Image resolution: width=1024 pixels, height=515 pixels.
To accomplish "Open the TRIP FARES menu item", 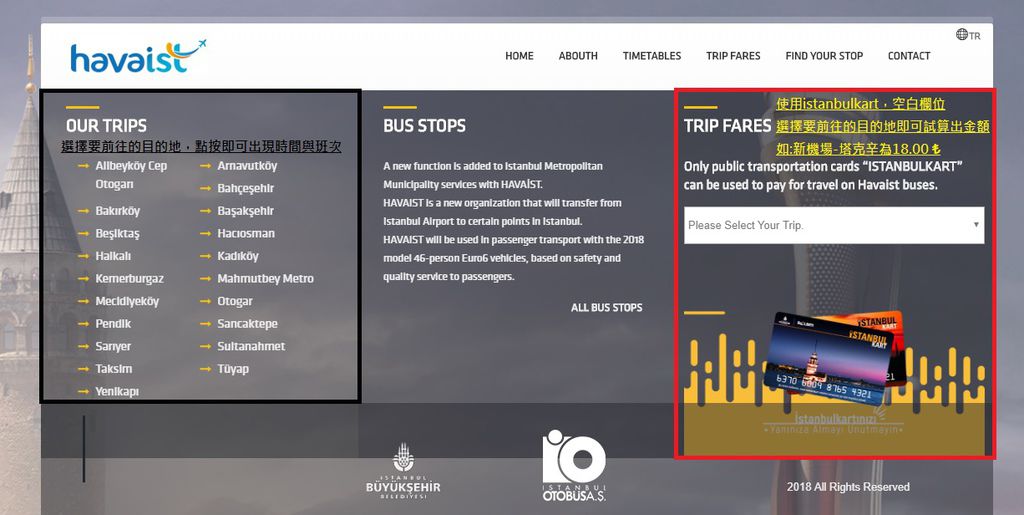I will [x=733, y=56].
